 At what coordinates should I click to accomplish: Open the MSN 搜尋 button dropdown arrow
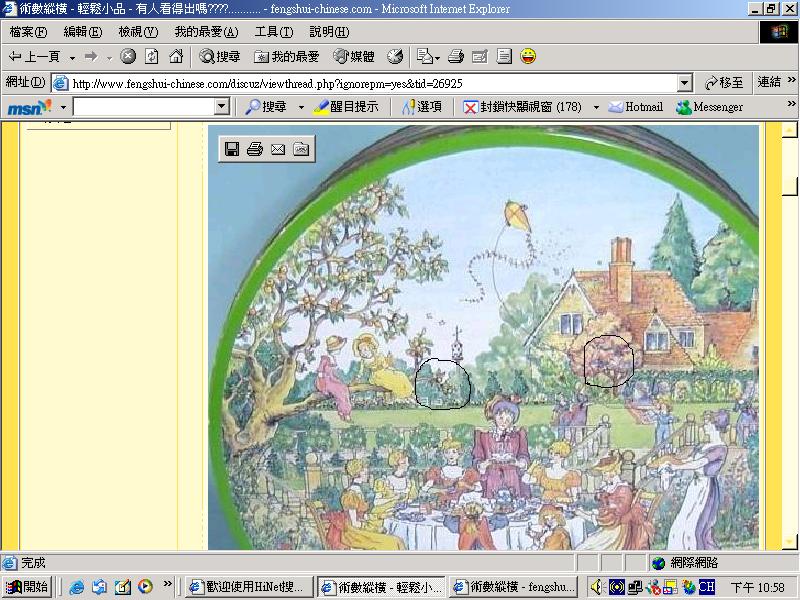[x=301, y=107]
